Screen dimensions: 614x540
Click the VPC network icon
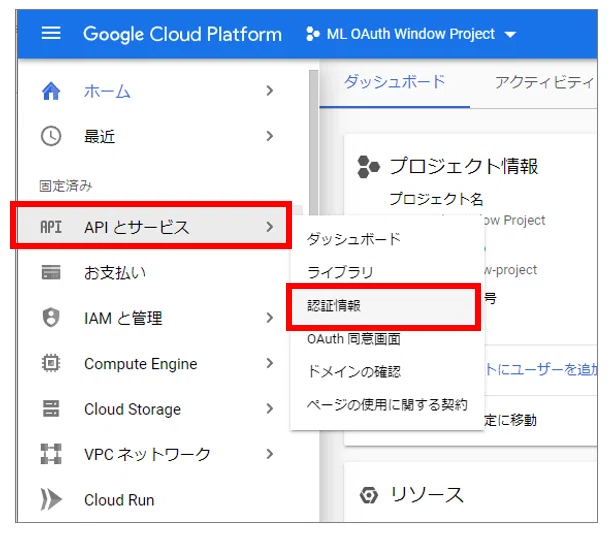(51, 454)
